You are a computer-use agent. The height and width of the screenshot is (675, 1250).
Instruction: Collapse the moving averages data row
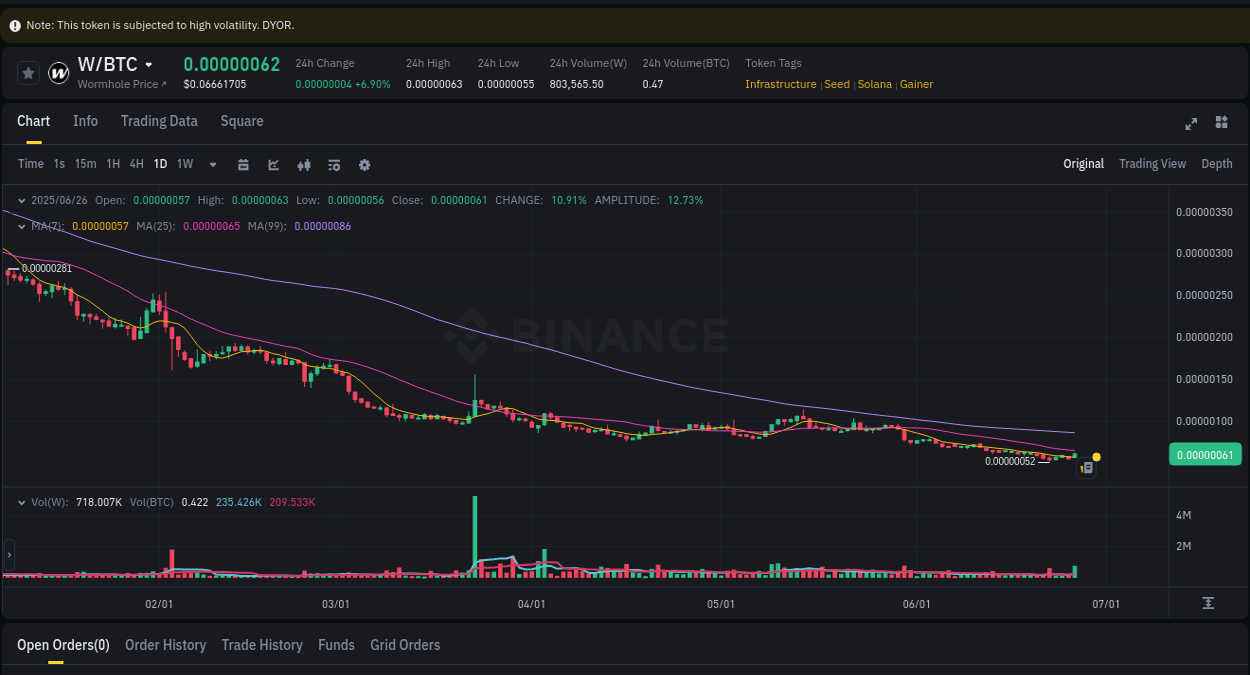point(20,226)
